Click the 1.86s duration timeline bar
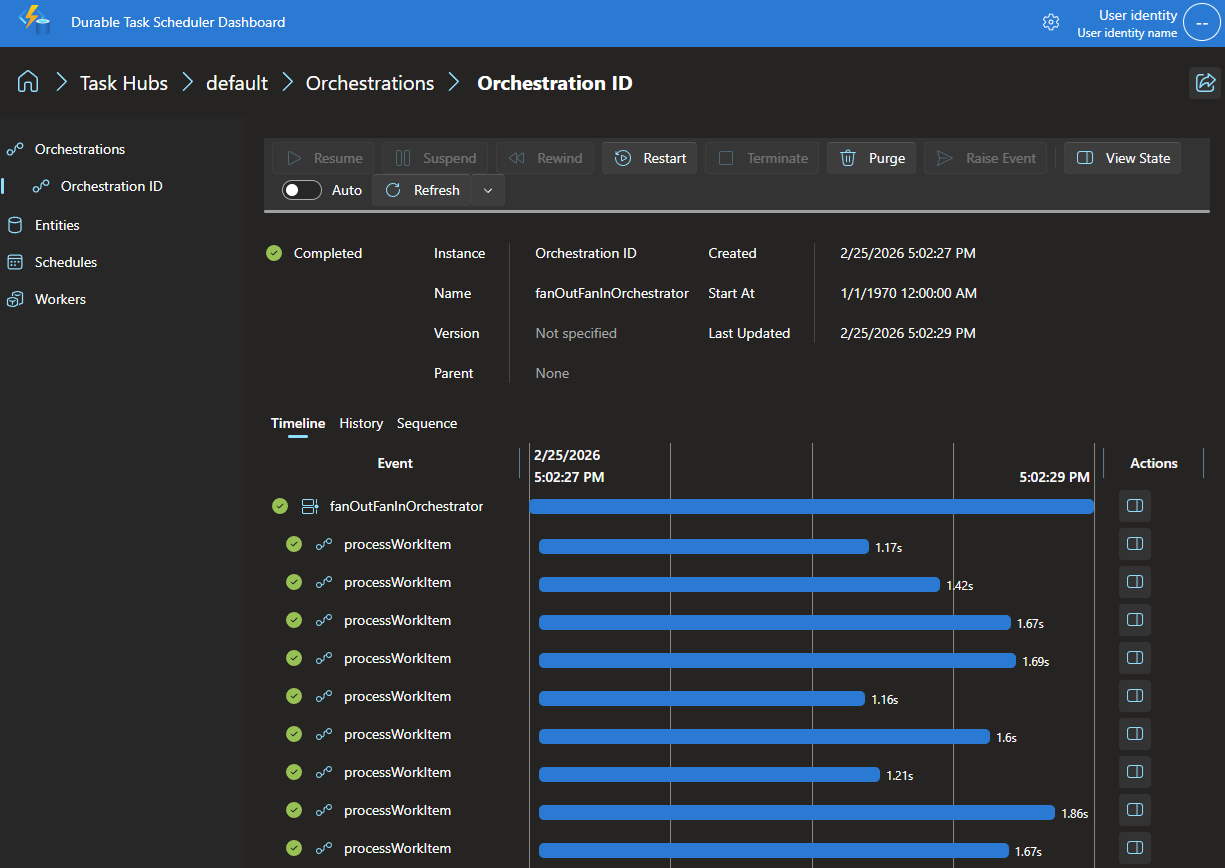The height and width of the screenshot is (868, 1225). click(797, 811)
